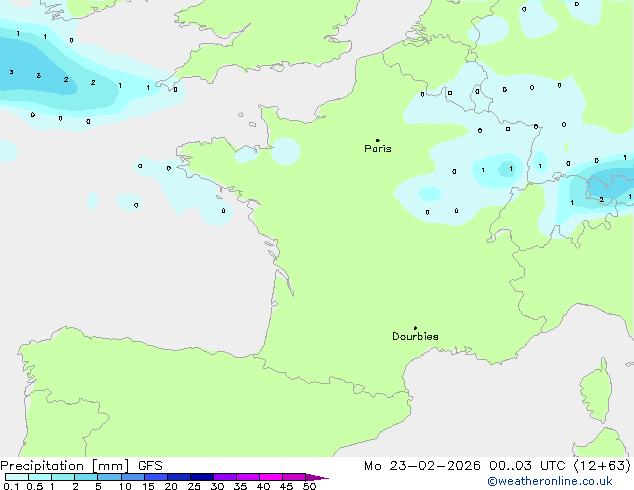
Task: Click the legend value label '30'
Action: (217, 486)
